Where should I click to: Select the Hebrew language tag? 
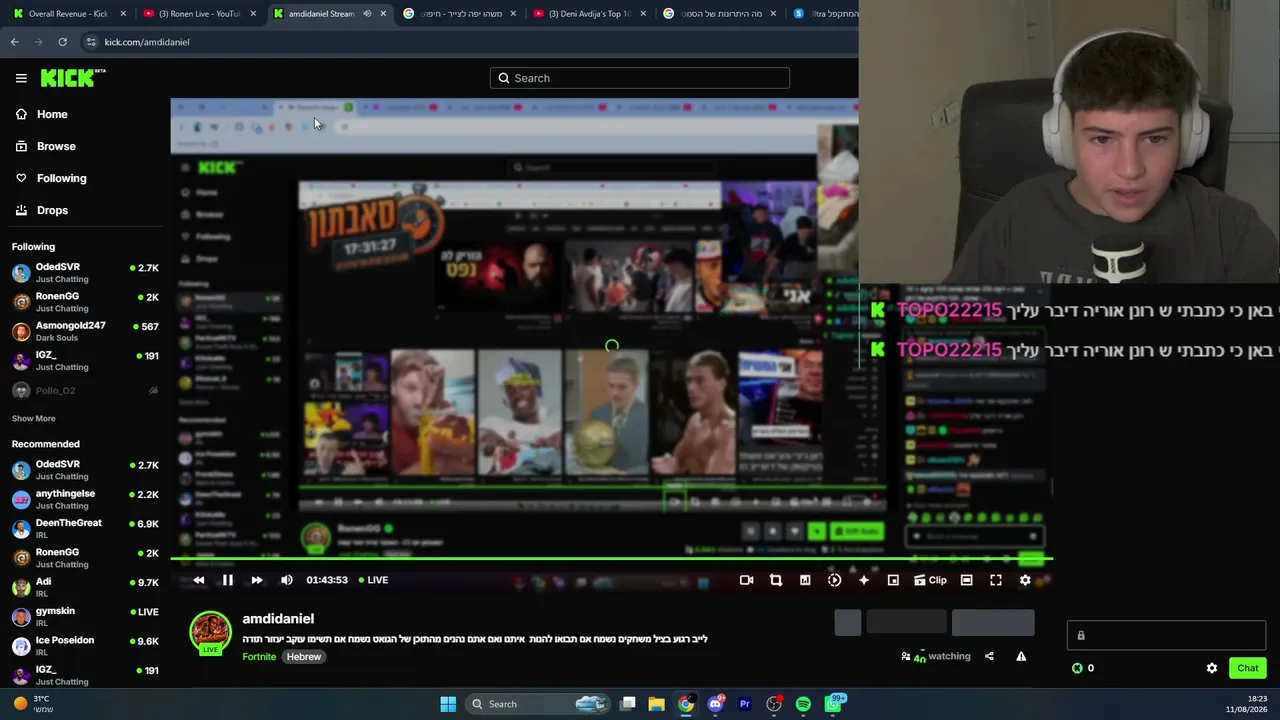click(304, 657)
